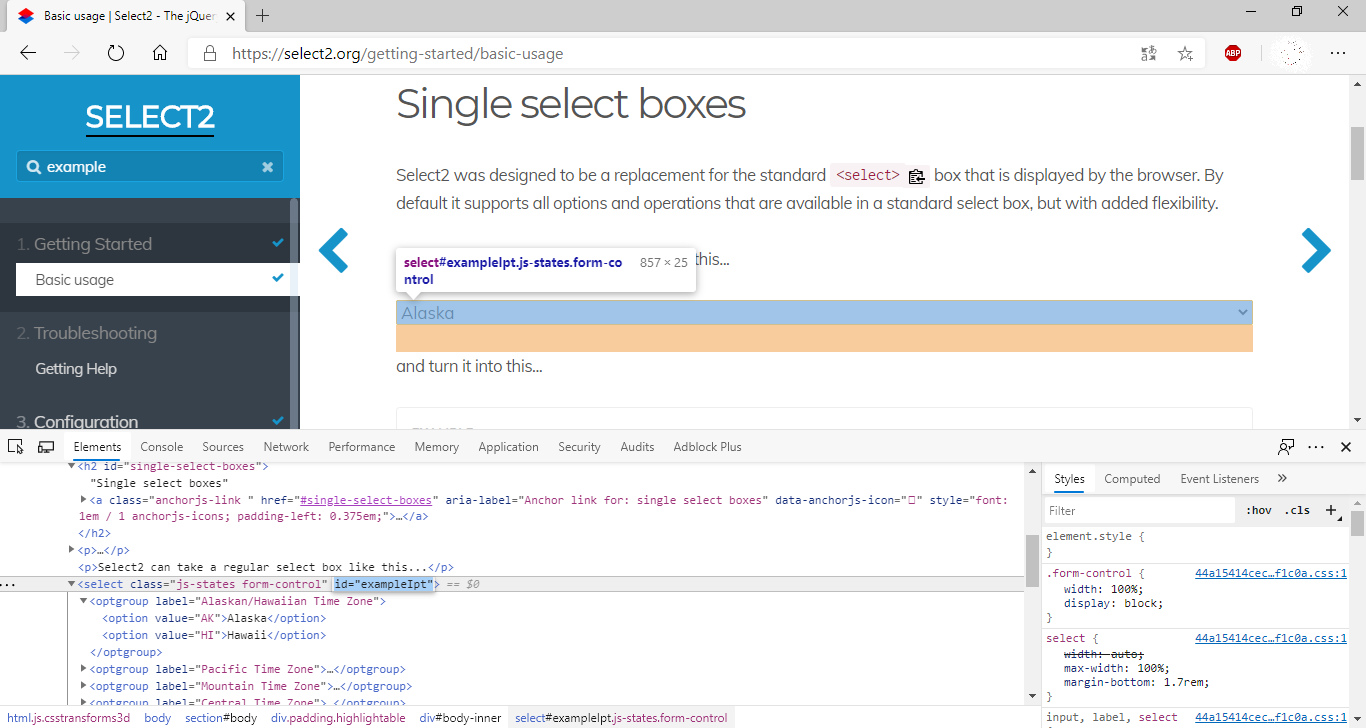Open the Network tab

tap(286, 447)
